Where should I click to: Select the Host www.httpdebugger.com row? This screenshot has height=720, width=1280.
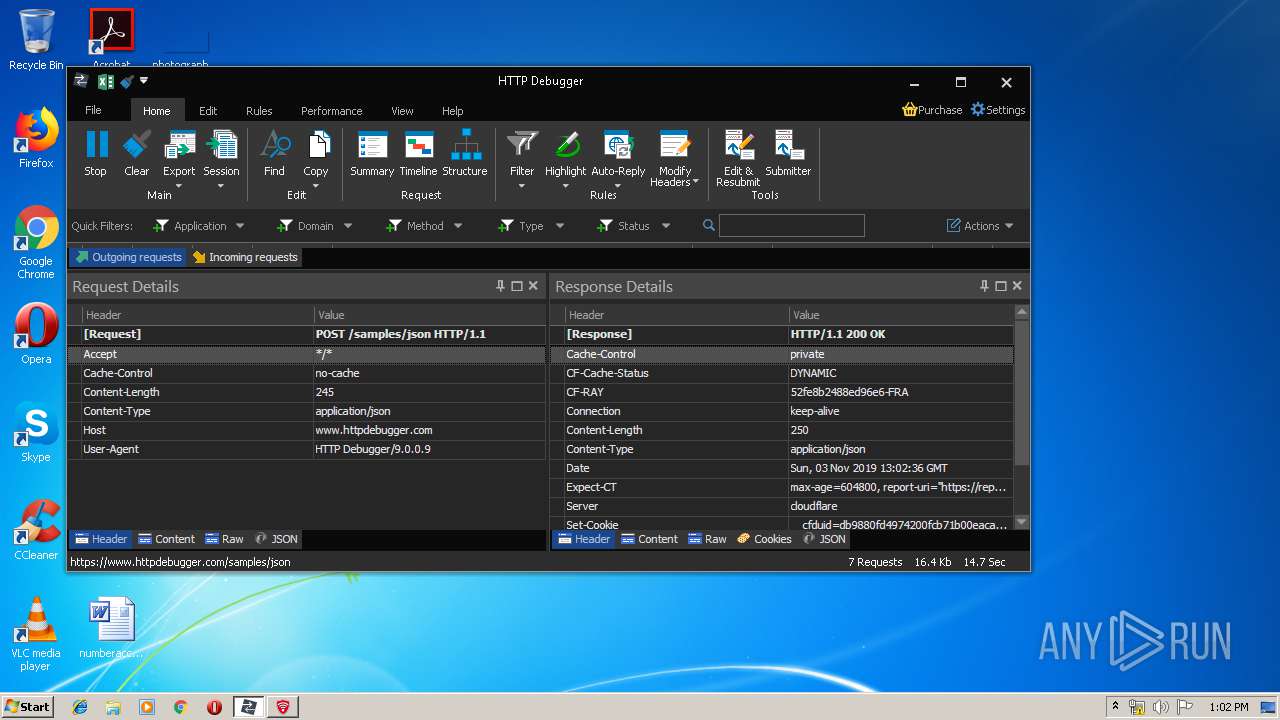pyautogui.click(x=307, y=430)
